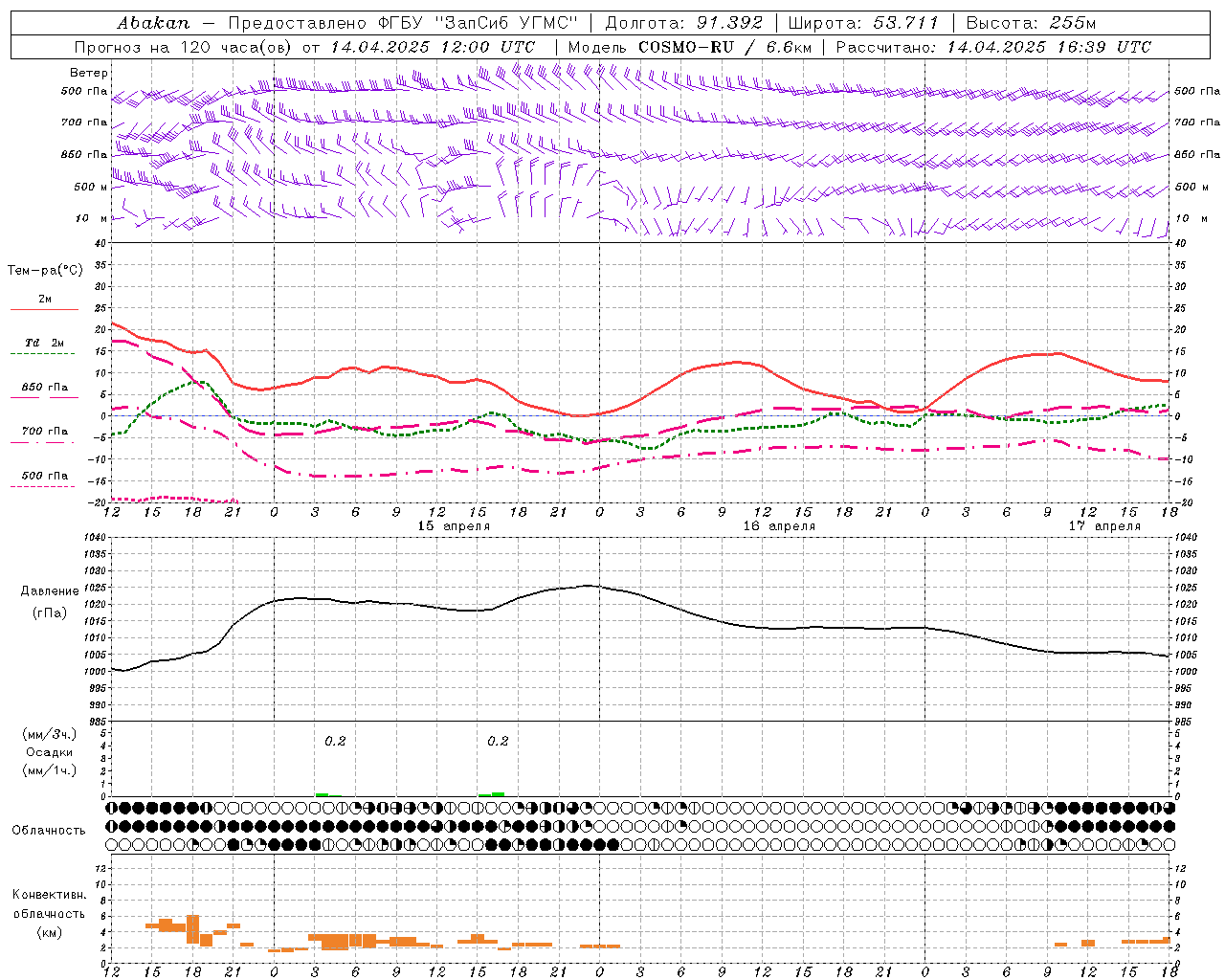
Task: Click the right-side 500 гПа wind label
Action: pyautogui.click(x=1197, y=91)
